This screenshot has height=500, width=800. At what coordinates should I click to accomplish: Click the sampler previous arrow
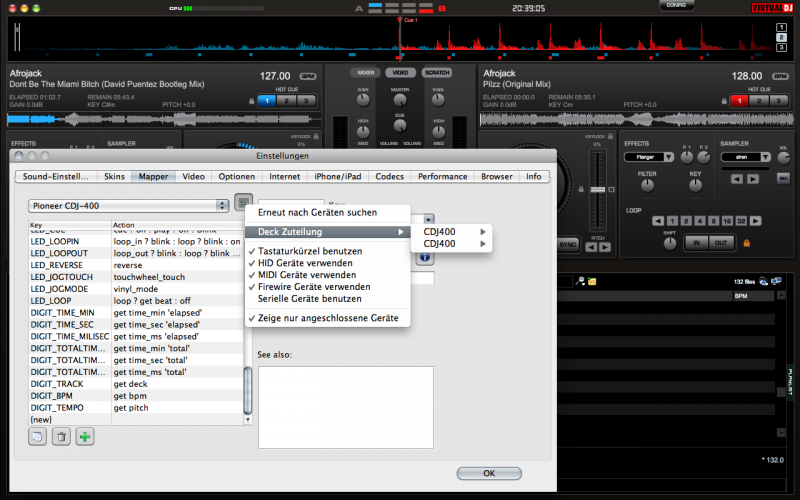point(737,179)
